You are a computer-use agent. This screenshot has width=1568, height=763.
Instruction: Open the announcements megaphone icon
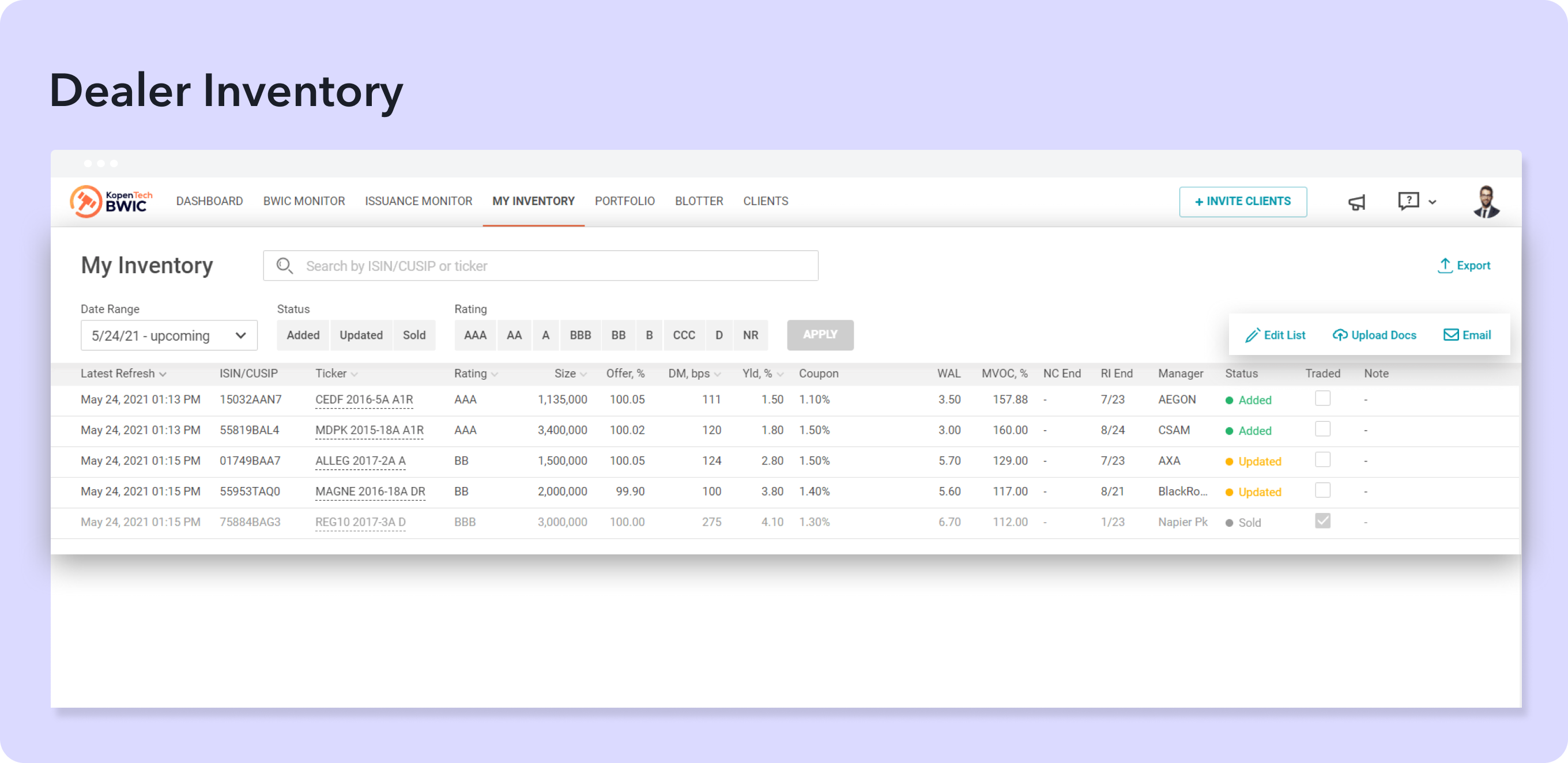coord(1356,203)
